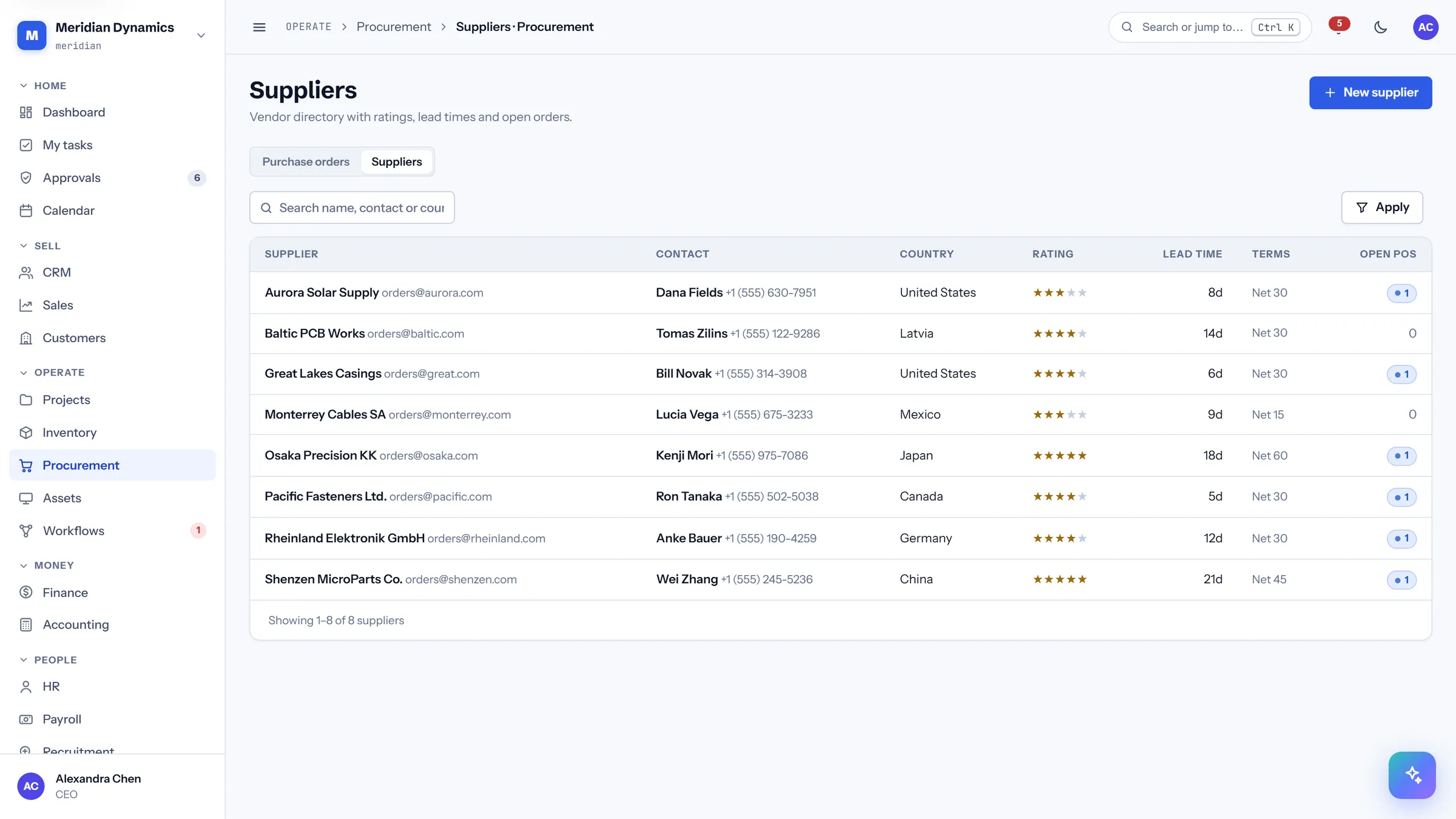Click open POs badge for Shenzen MicroParts Co.
The width and height of the screenshot is (1456, 819).
[1401, 580]
